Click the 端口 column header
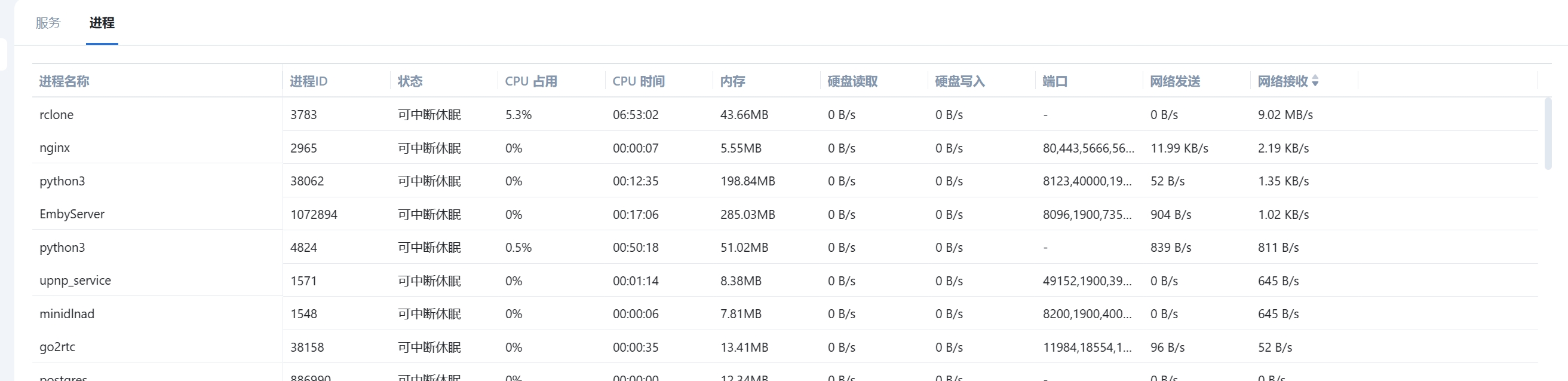Image resolution: width=1568 pixels, height=381 pixels. (x=1055, y=81)
